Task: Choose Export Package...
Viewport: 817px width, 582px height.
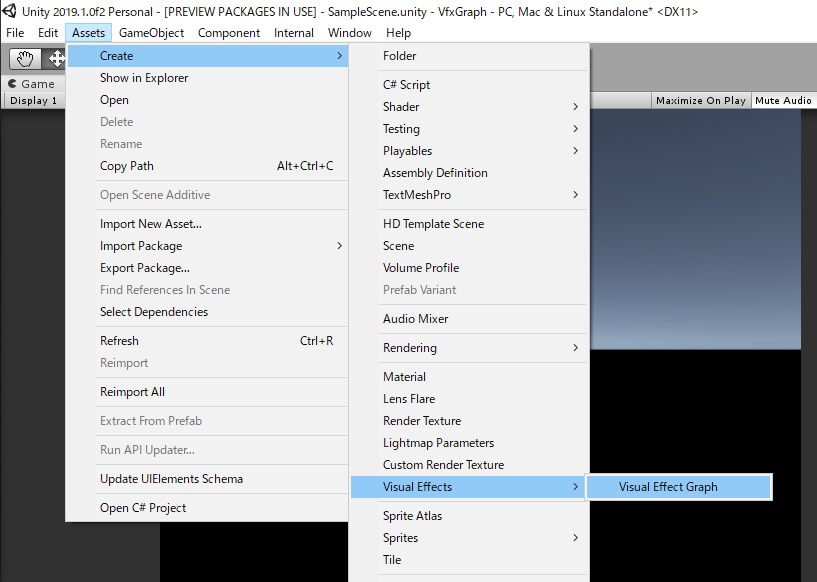Action: (208, 267)
